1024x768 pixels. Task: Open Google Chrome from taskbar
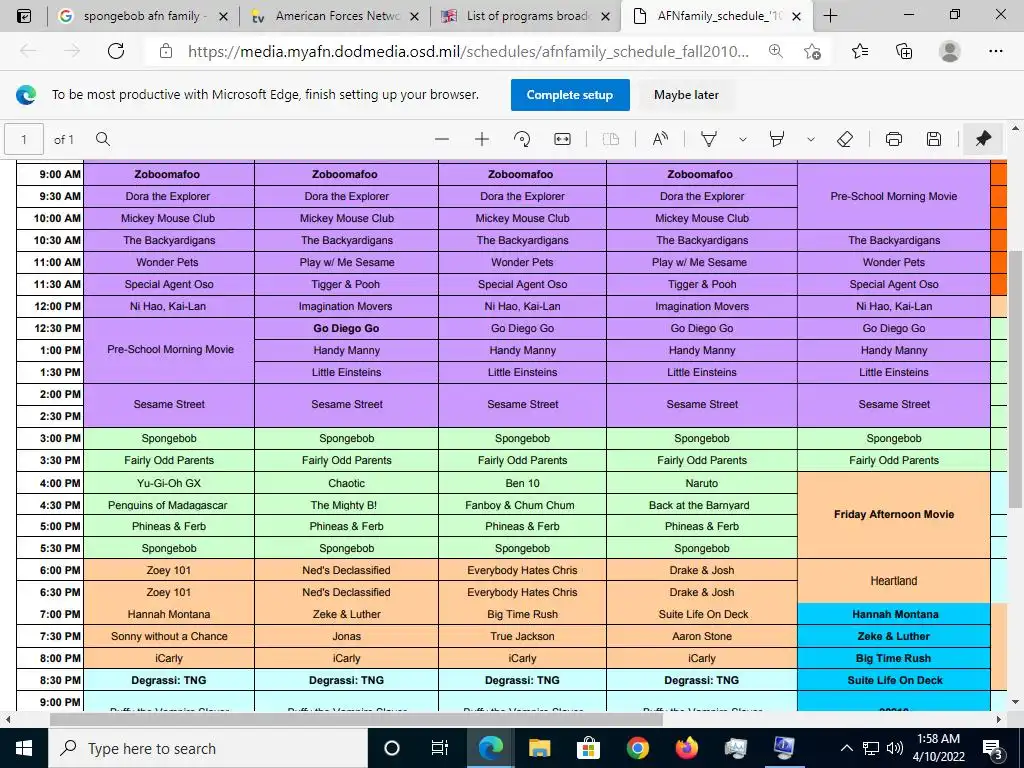tap(637, 748)
